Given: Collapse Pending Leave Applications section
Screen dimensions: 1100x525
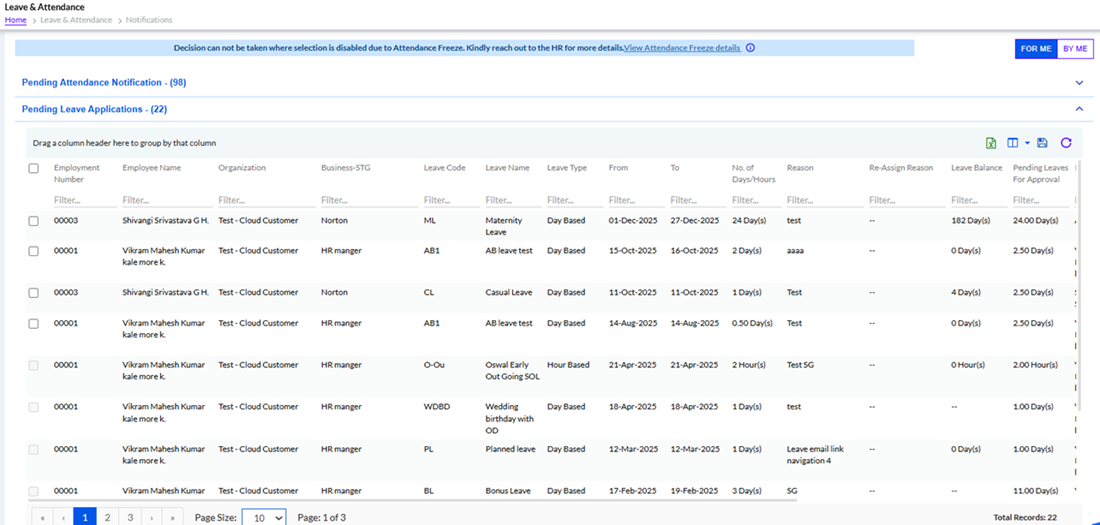Looking at the screenshot, I should tap(1079, 109).
